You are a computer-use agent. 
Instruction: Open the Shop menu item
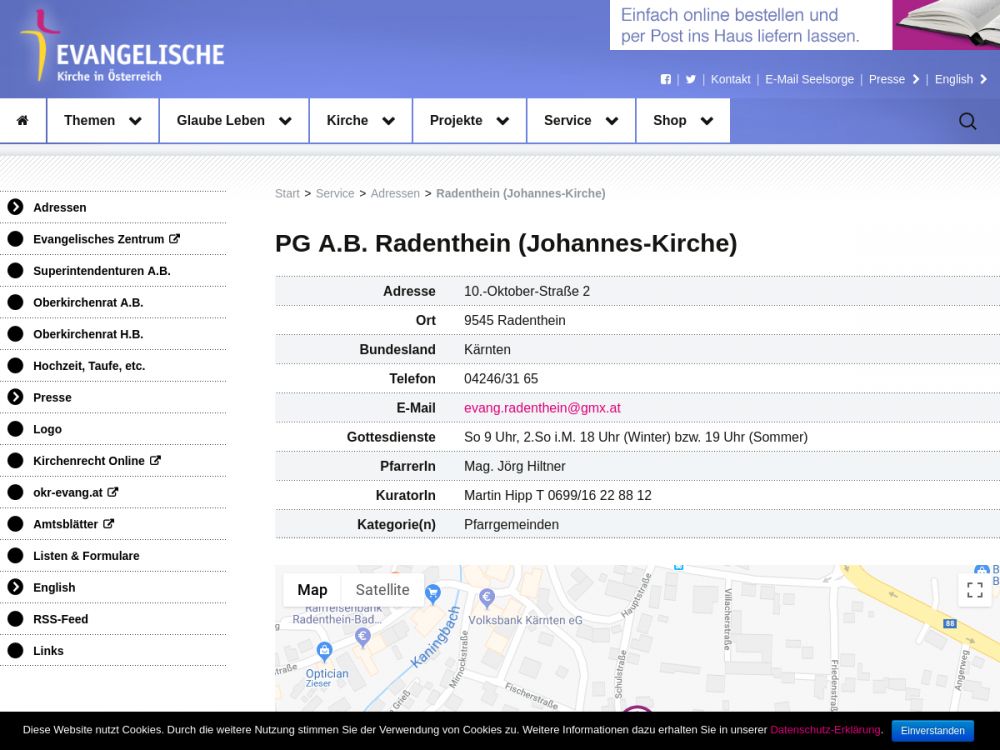[683, 121]
